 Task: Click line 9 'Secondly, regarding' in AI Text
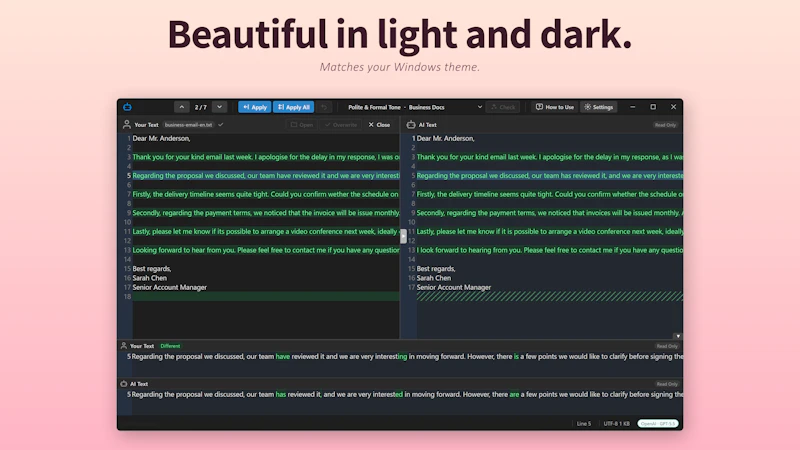[x=549, y=213]
